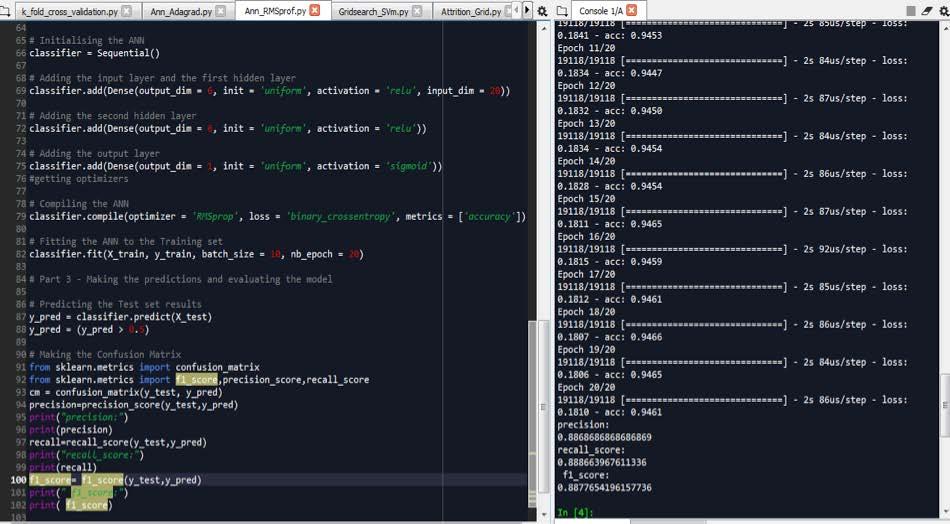950x524 pixels.
Task: Open the editor options gear menu
Action: 542,11
